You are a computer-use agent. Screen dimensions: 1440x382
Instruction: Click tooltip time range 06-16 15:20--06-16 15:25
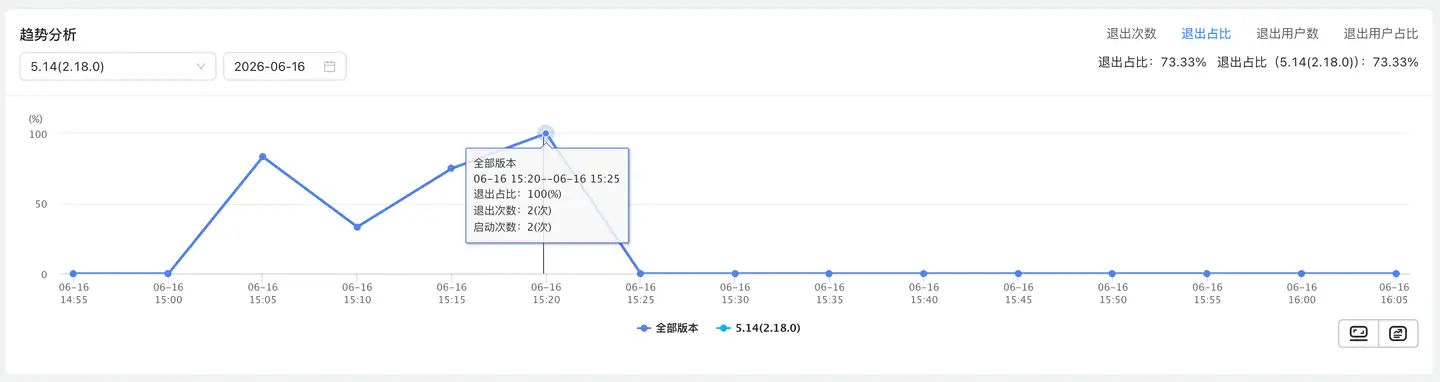547,178
